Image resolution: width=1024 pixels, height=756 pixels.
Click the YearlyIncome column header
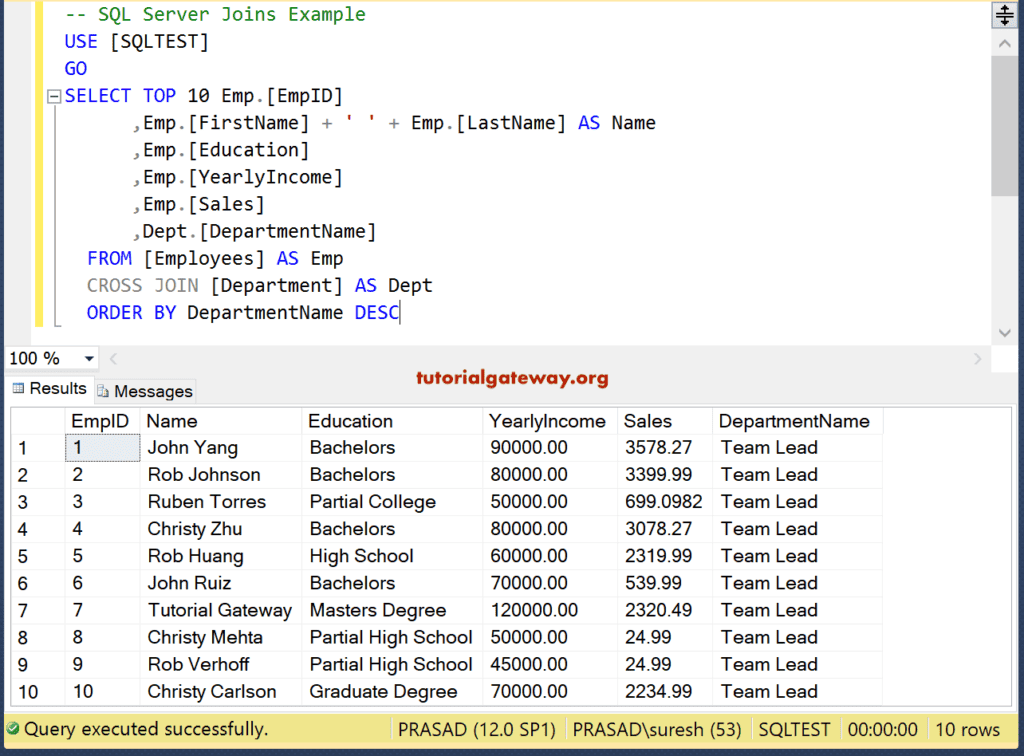click(547, 421)
